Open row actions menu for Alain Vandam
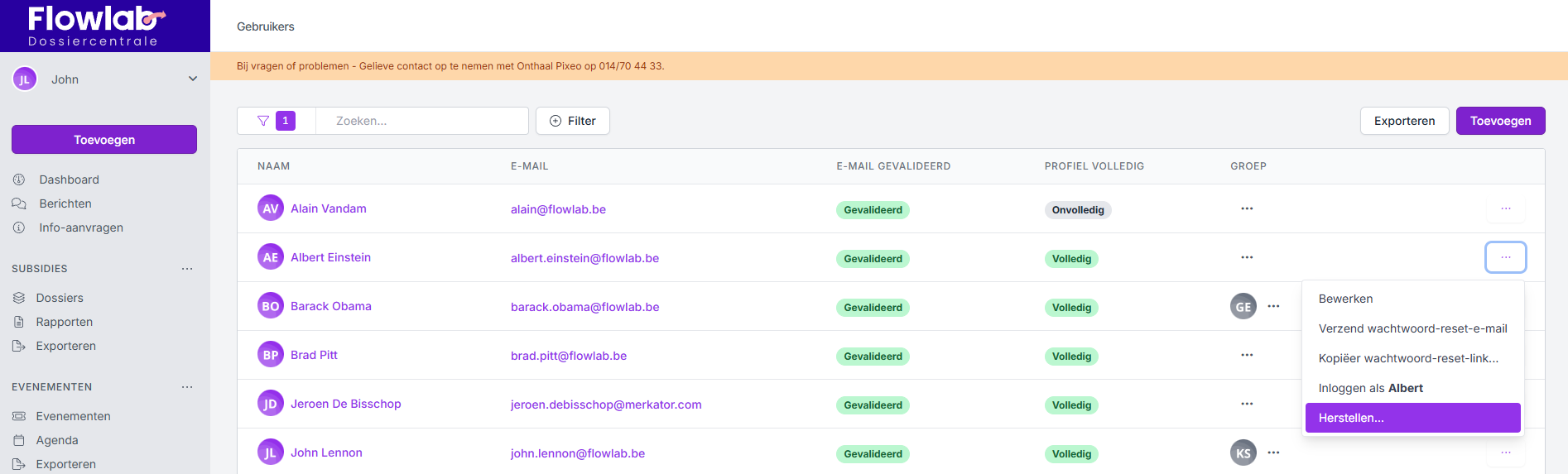This screenshot has height=474, width=1568. coord(1505,209)
